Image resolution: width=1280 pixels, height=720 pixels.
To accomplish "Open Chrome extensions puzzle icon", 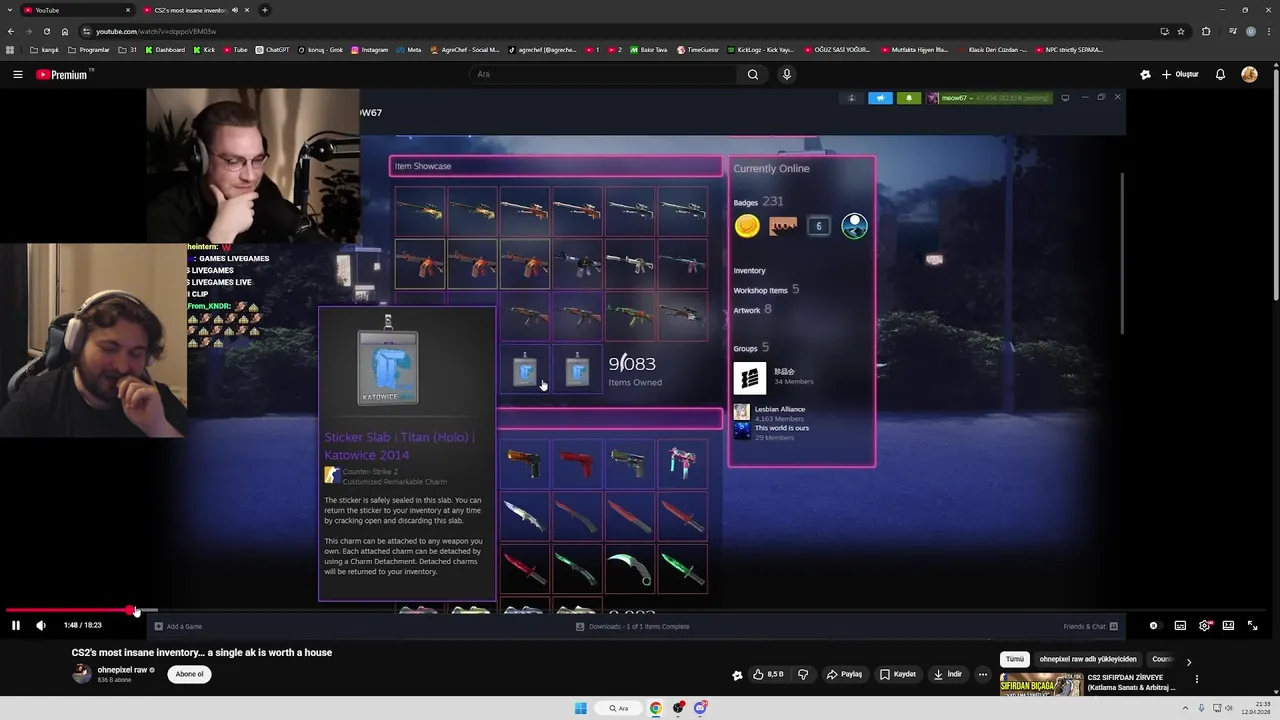I will (x=1206, y=31).
